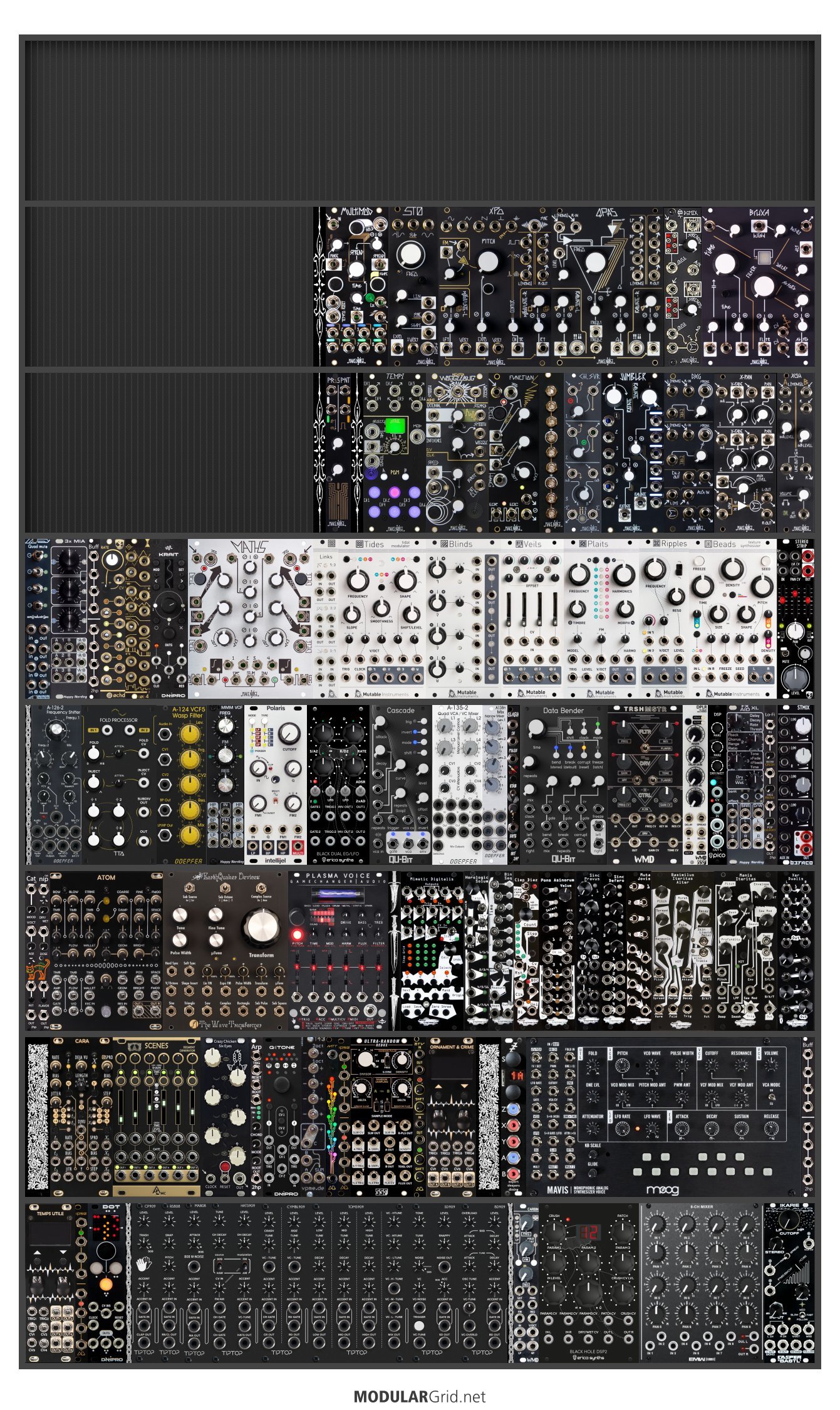Open the ModularGrid.net link at bottom
The image size is (840, 1410).
tap(419, 1396)
